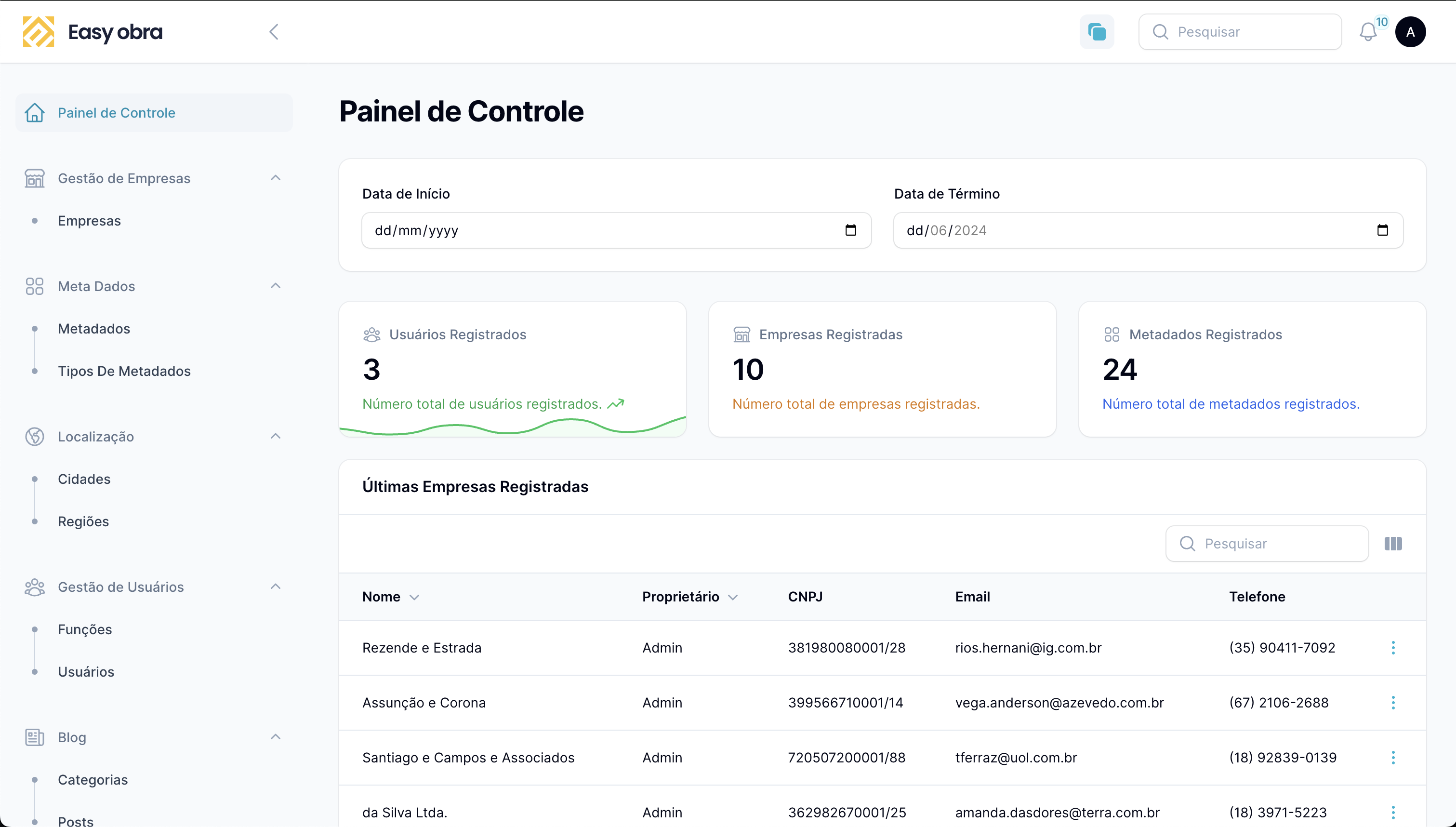Open calendar picker for Data de Início
This screenshot has width=1456, height=827.
tap(850, 230)
